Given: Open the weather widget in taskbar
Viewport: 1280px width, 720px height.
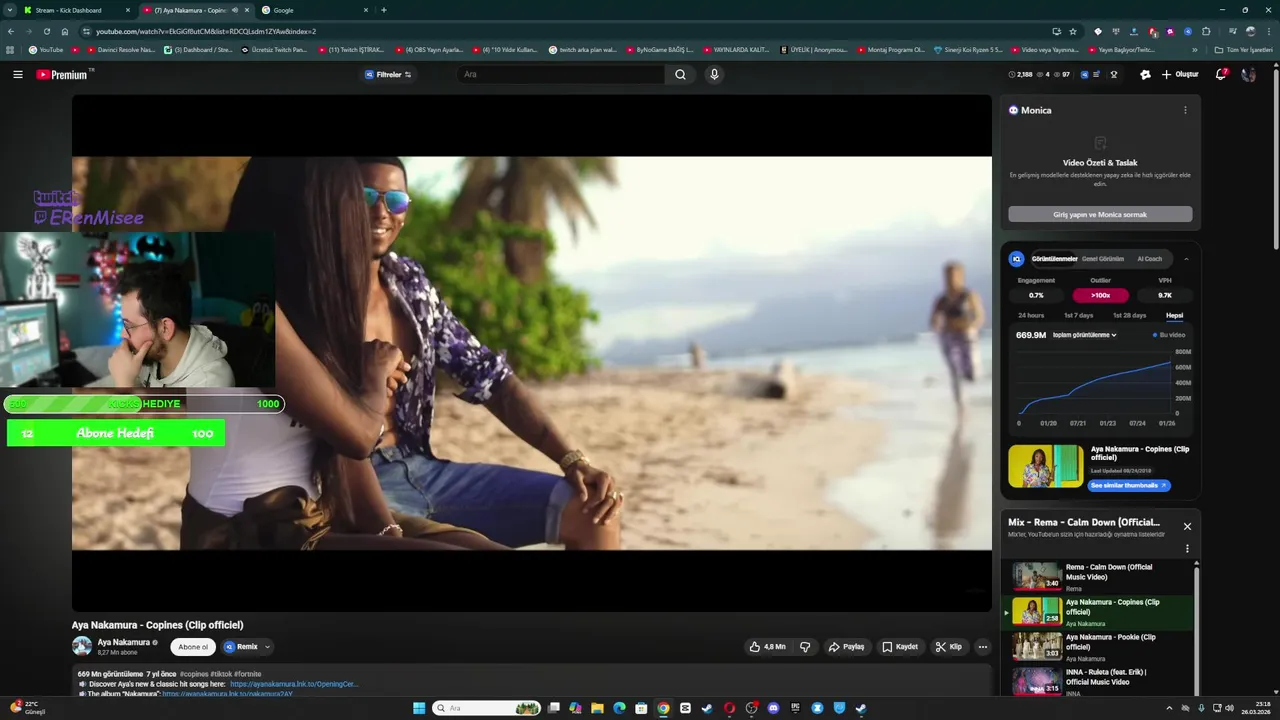Looking at the screenshot, I should pyautogui.click(x=28, y=708).
